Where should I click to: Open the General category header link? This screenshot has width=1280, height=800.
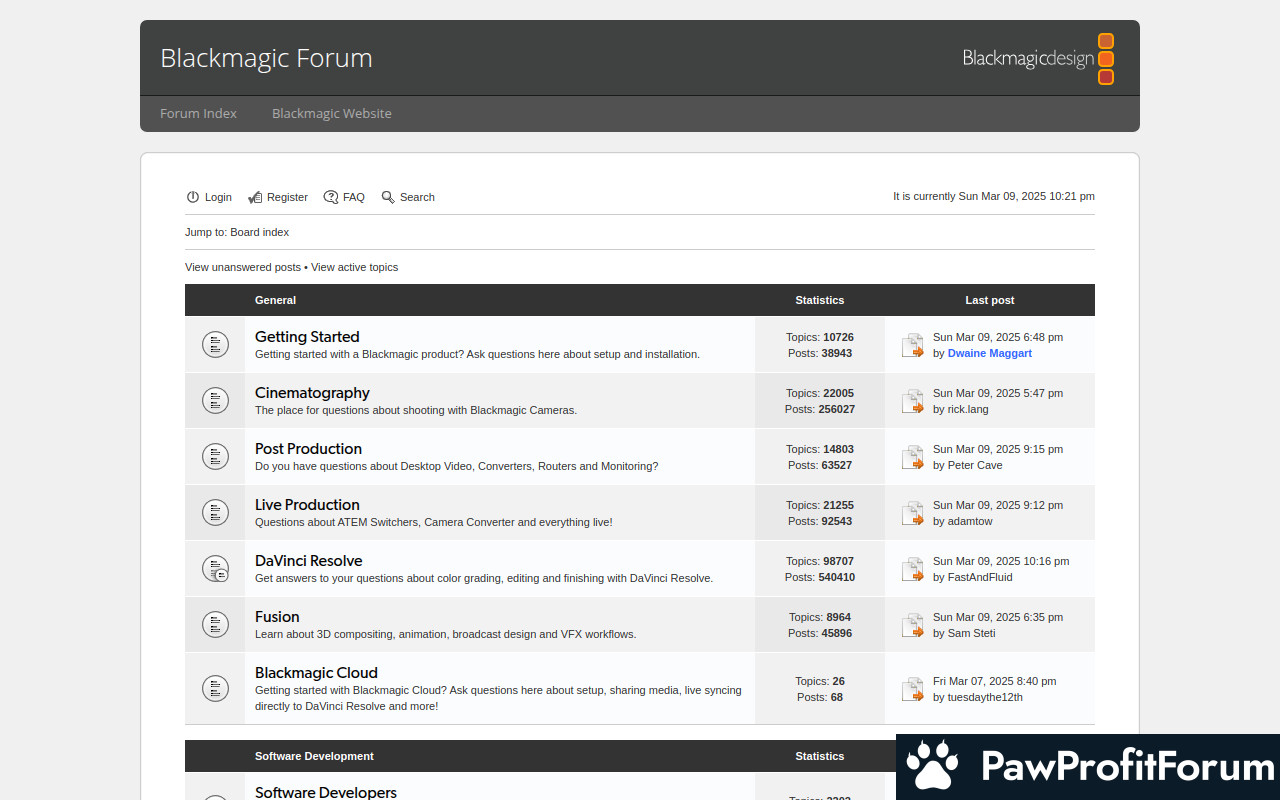point(275,300)
